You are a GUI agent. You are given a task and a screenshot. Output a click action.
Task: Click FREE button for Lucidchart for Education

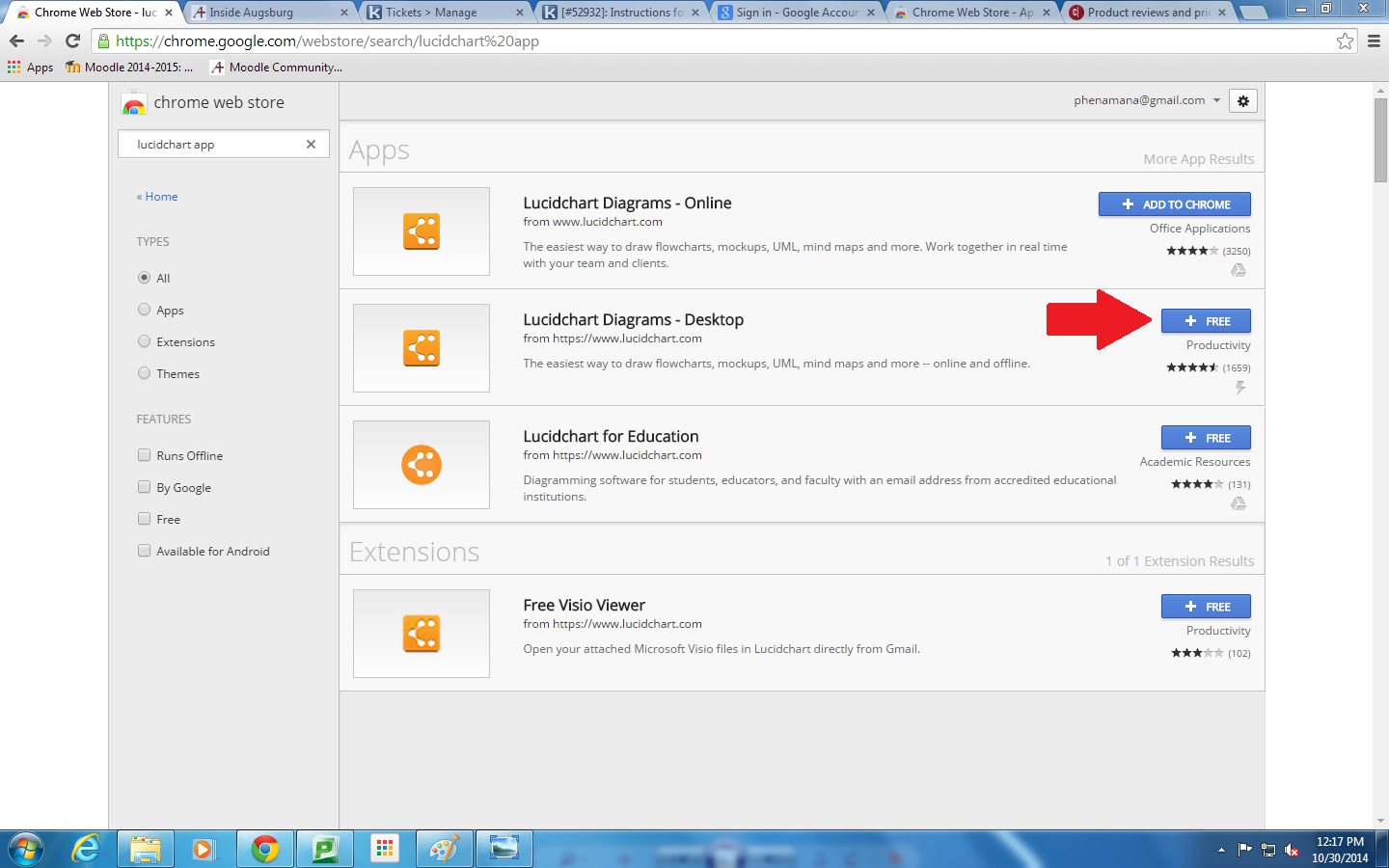pyautogui.click(x=1206, y=438)
